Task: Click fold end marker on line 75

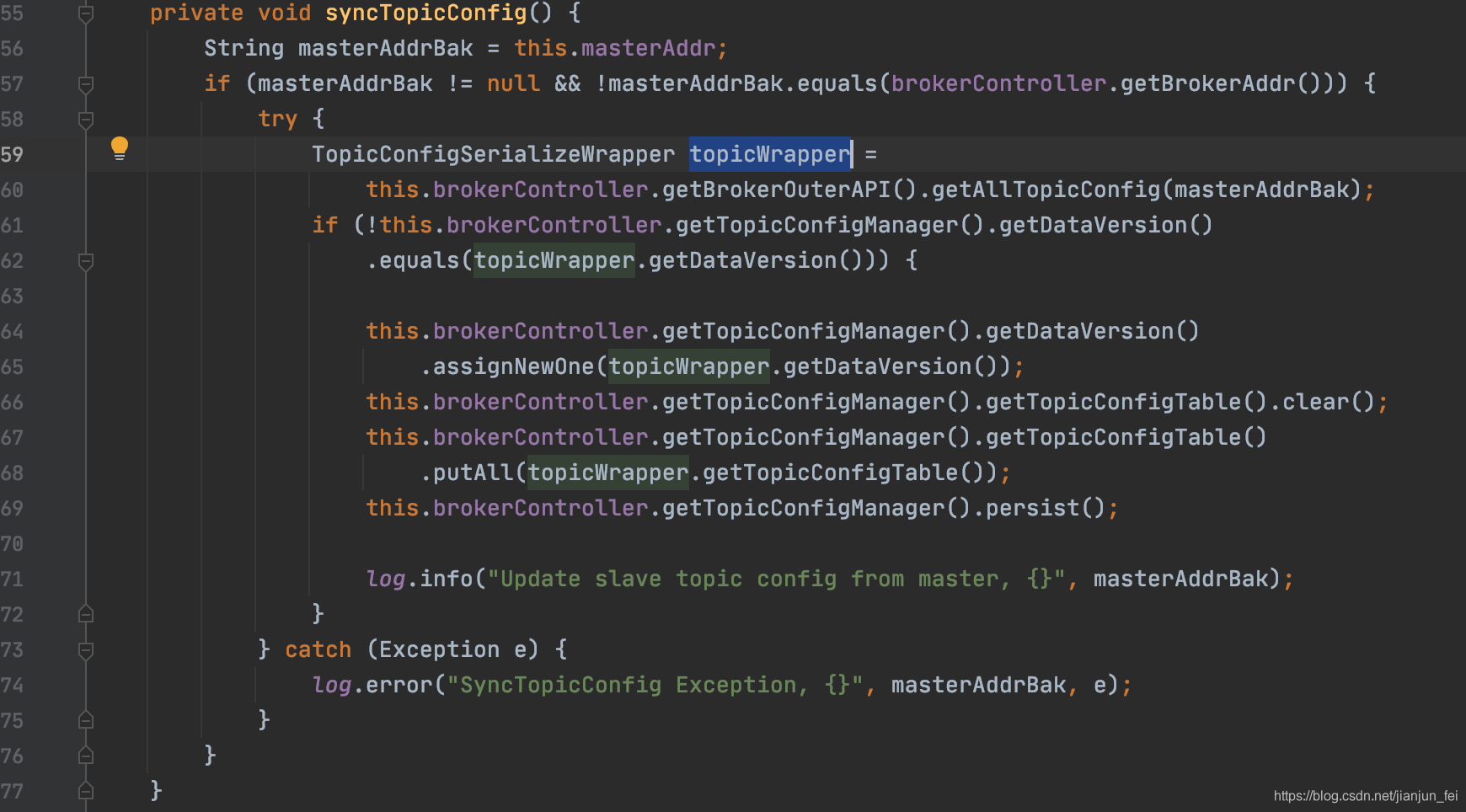Action: point(85,720)
